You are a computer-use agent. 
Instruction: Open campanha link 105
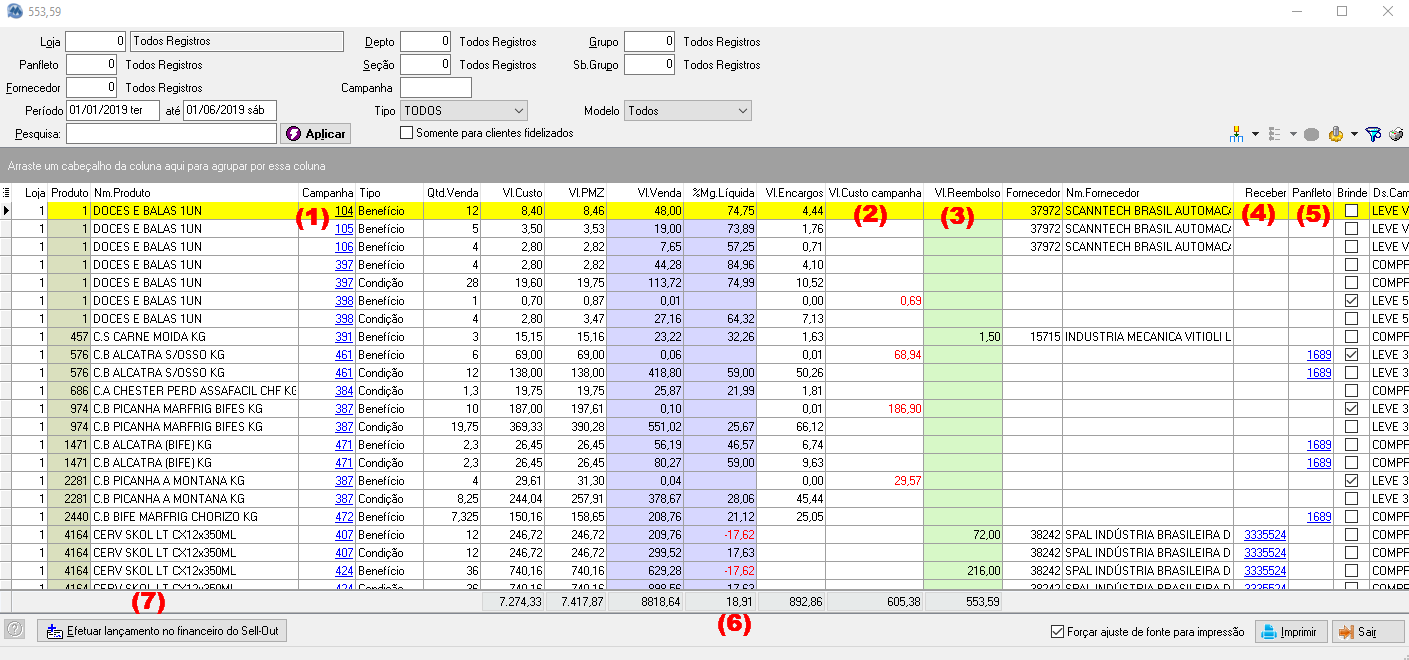pos(344,229)
